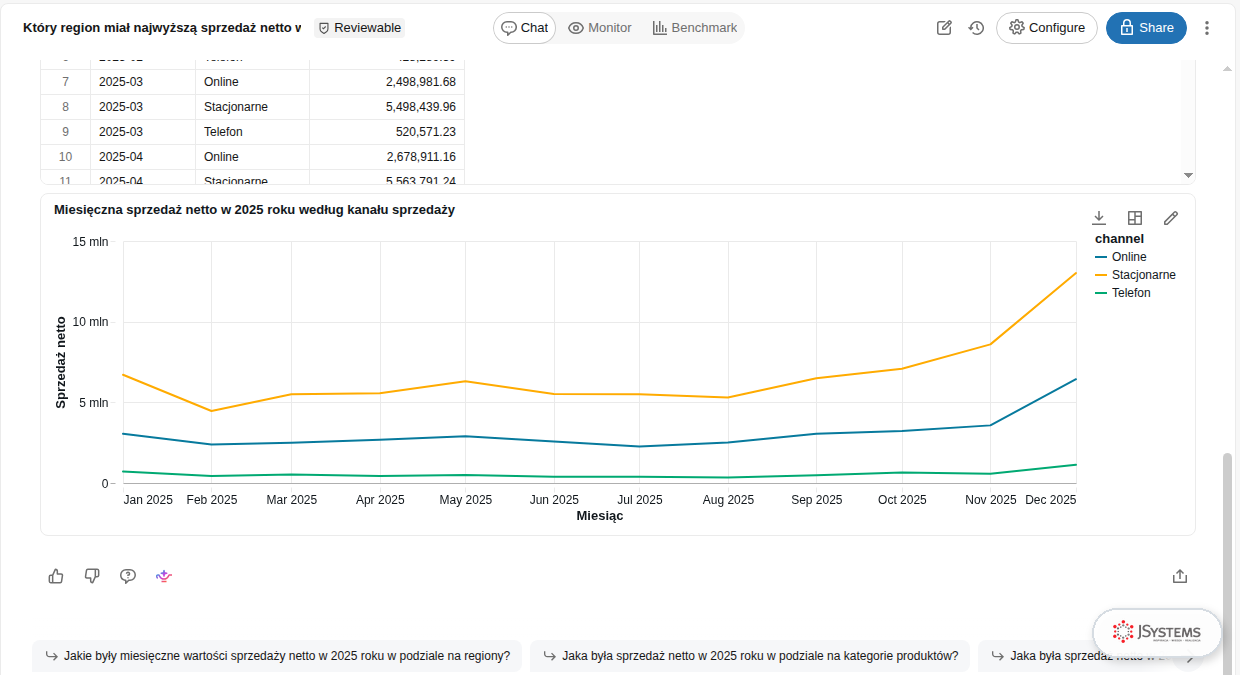Click the purple sparkle icon beside feedback icons
The image size is (1240, 675).
pos(164,576)
